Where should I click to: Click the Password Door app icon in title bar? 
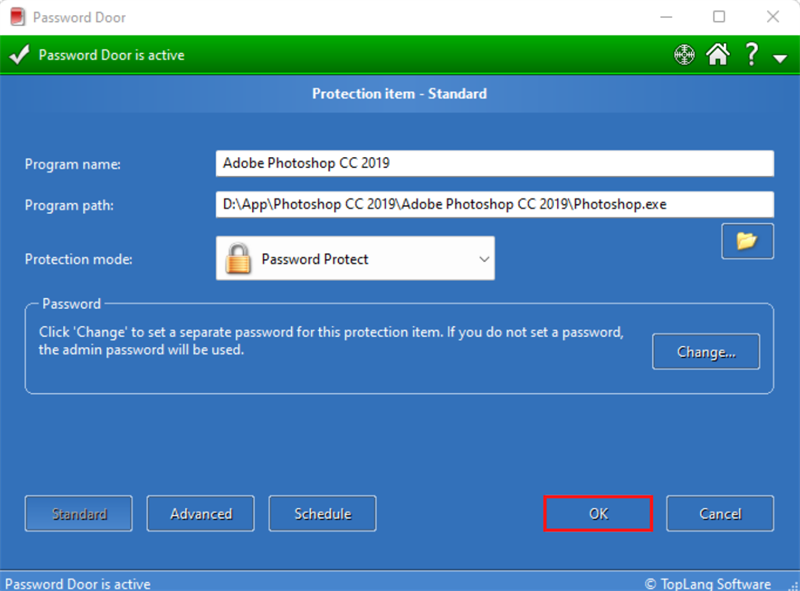point(17,17)
